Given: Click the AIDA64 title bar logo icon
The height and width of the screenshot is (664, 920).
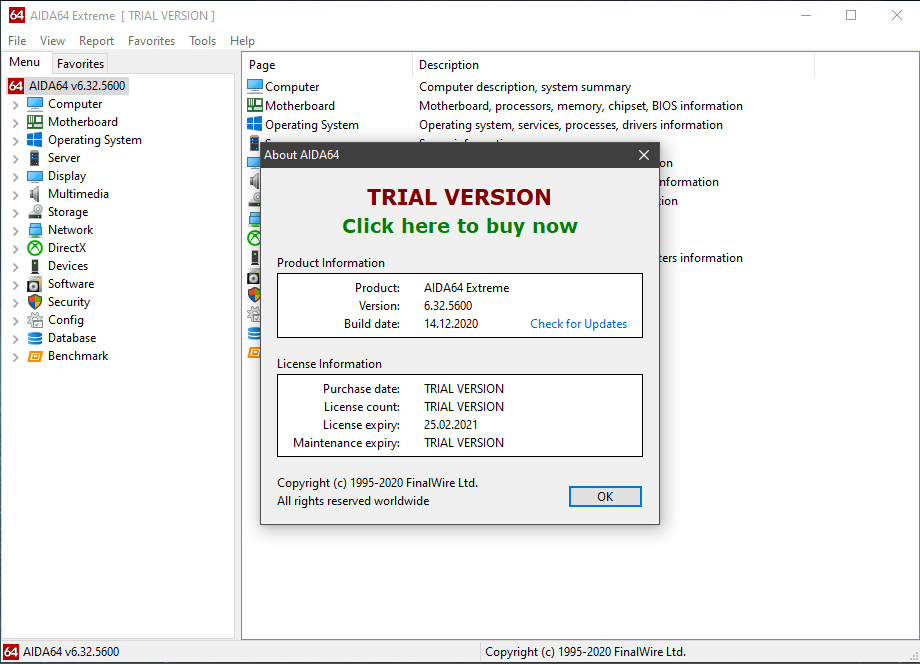Looking at the screenshot, I should (16, 15).
